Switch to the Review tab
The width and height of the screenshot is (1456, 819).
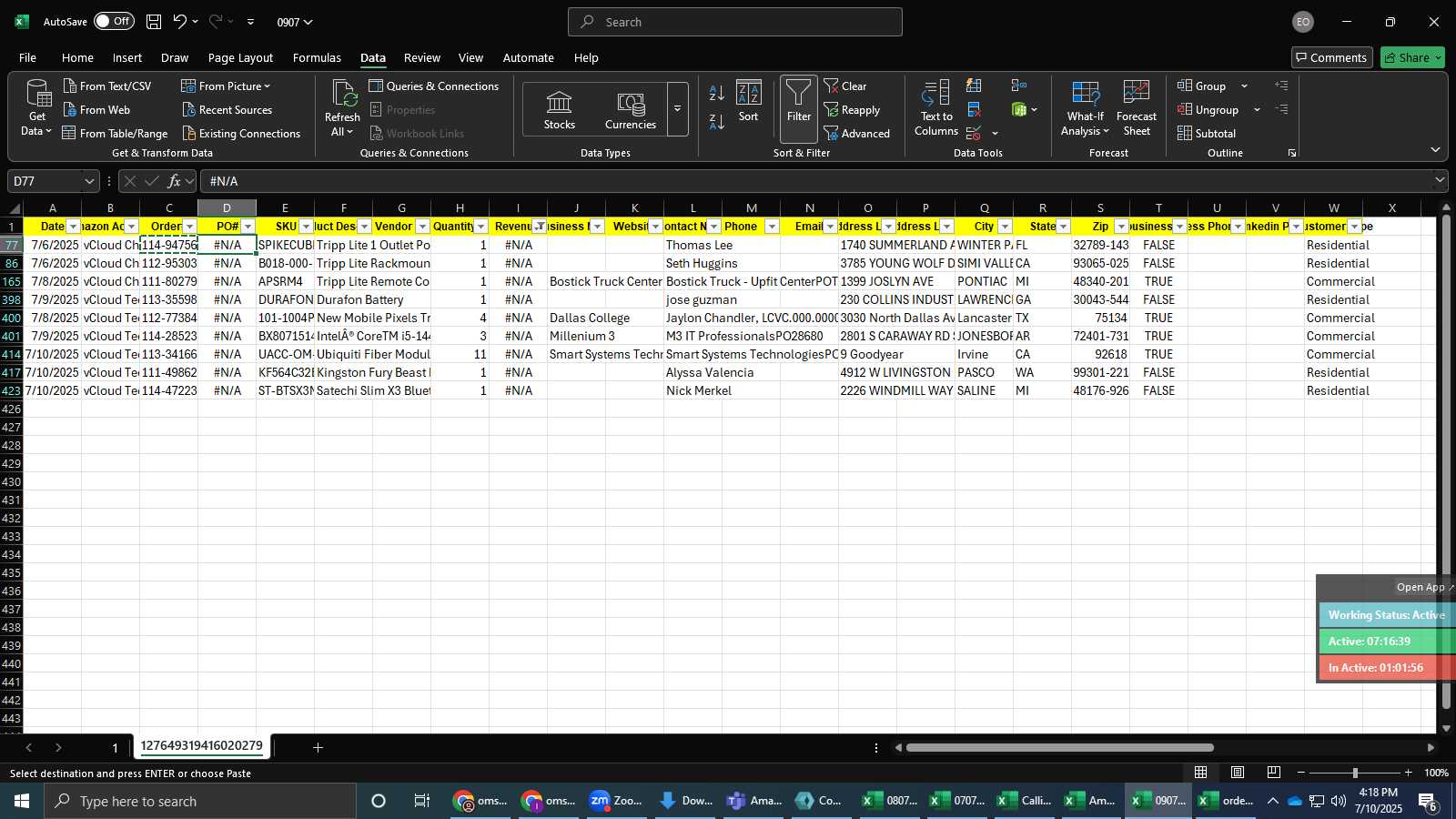point(422,57)
